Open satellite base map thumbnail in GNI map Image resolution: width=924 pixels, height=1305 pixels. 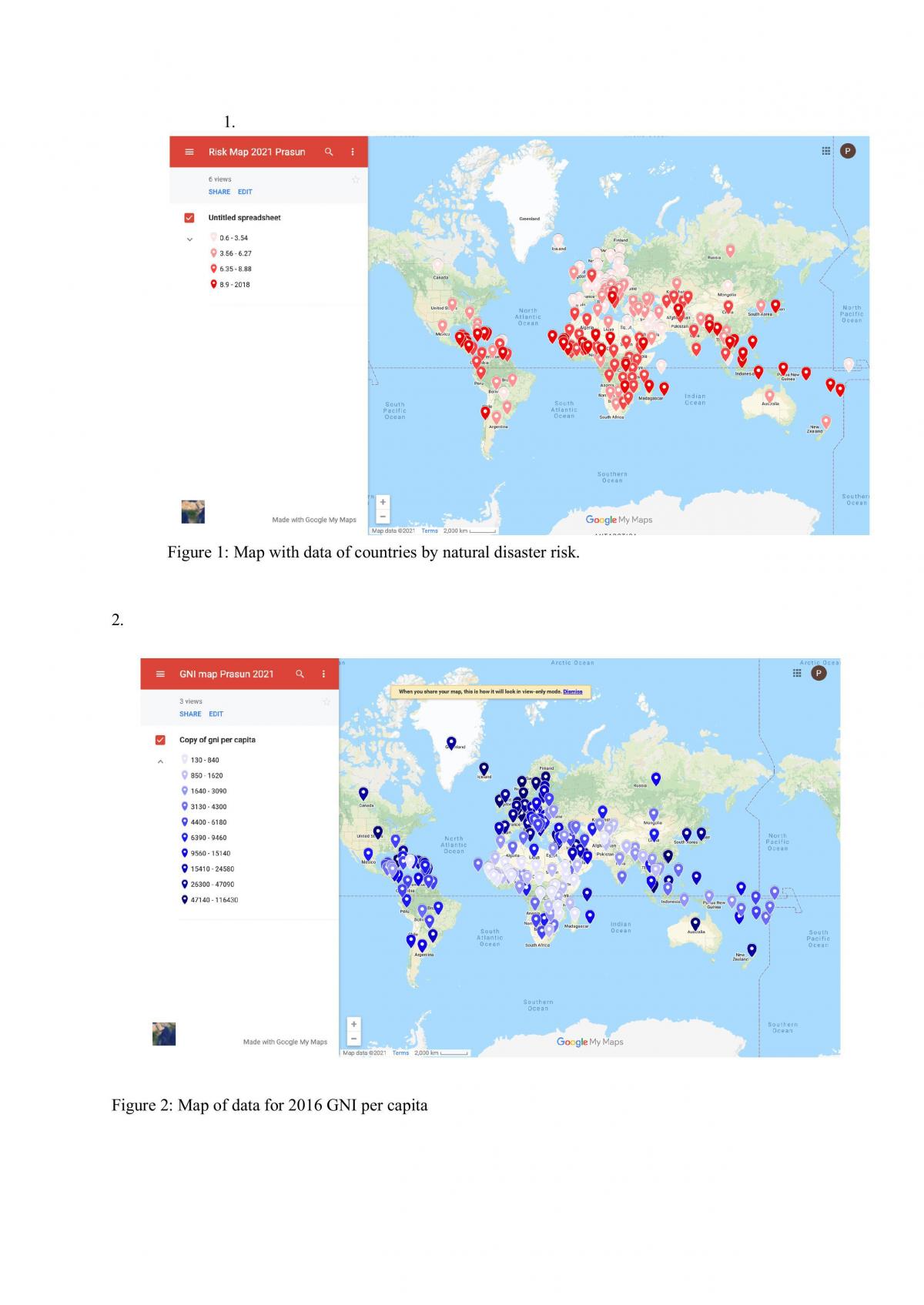[164, 1034]
